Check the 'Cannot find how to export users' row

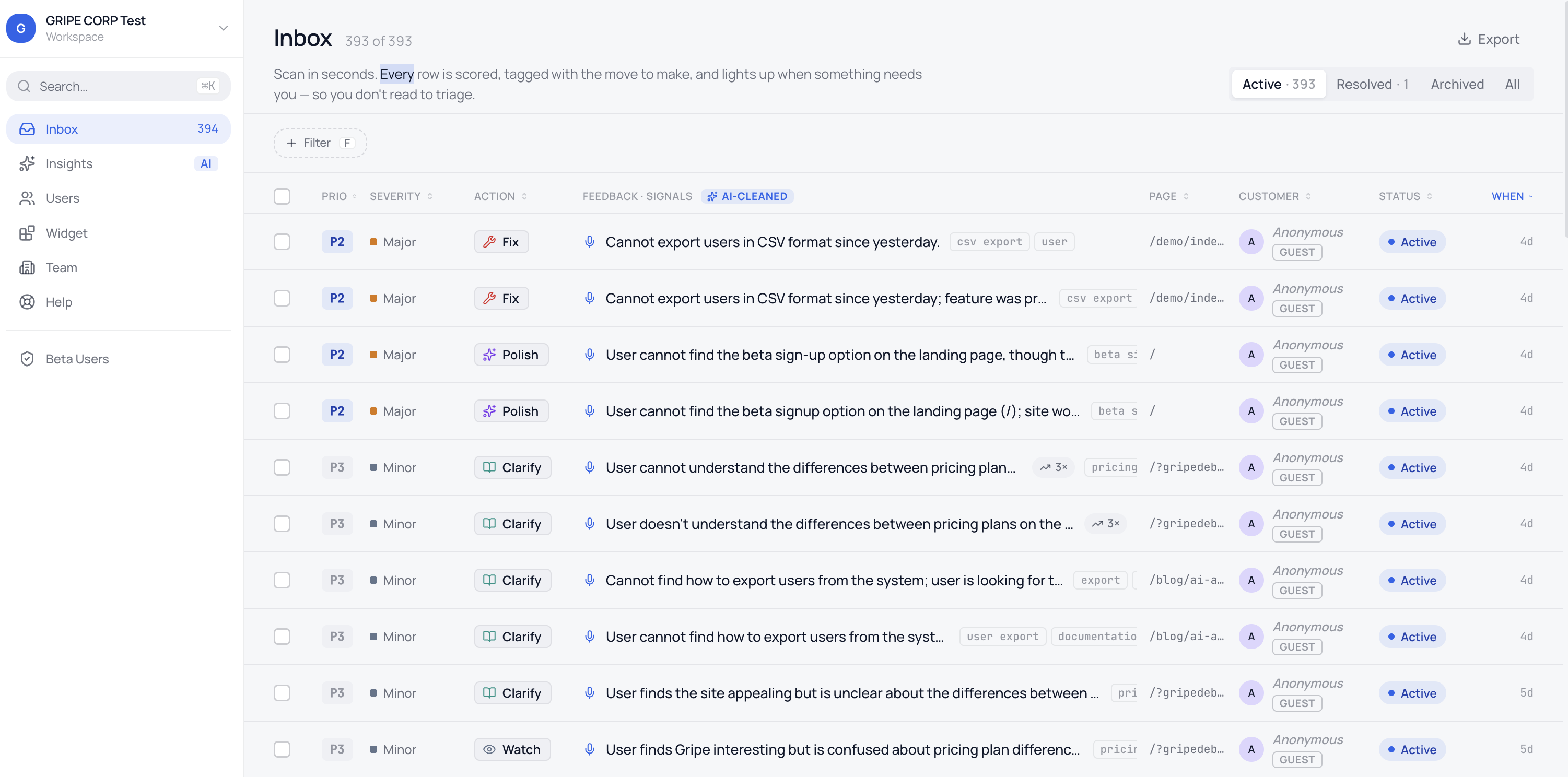click(282, 580)
